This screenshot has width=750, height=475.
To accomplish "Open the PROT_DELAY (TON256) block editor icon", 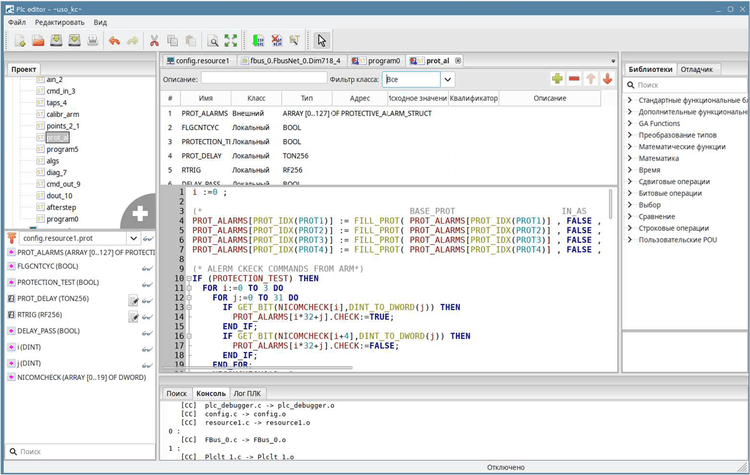I will click(133, 300).
